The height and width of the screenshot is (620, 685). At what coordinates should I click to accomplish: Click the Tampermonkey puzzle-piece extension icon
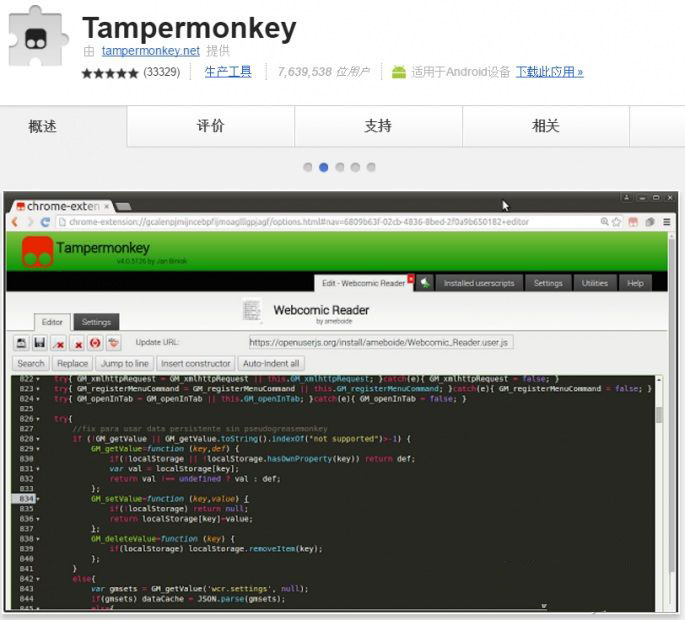tap(38, 37)
